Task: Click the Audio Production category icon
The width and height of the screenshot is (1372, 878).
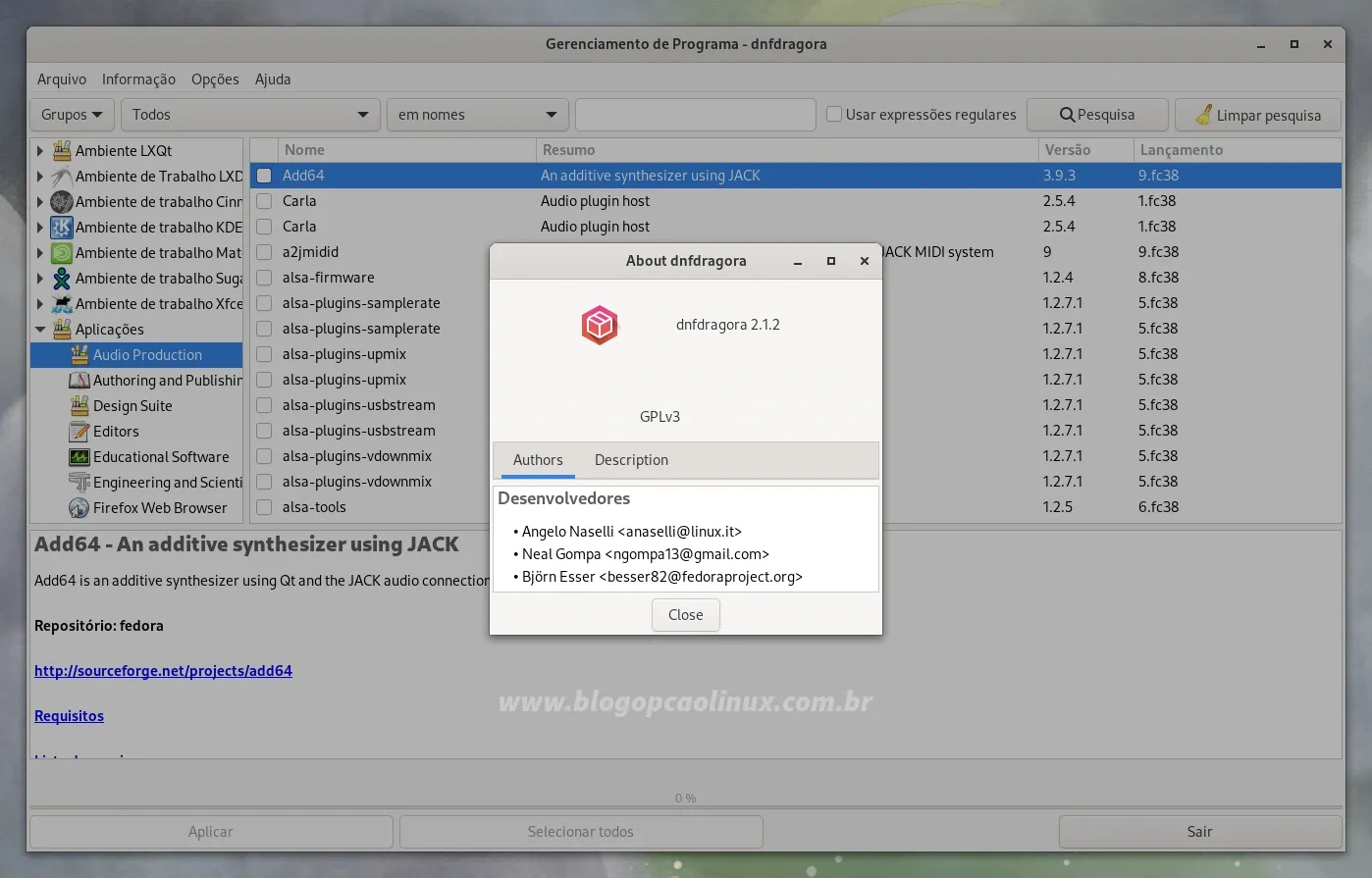Action: pos(79,354)
